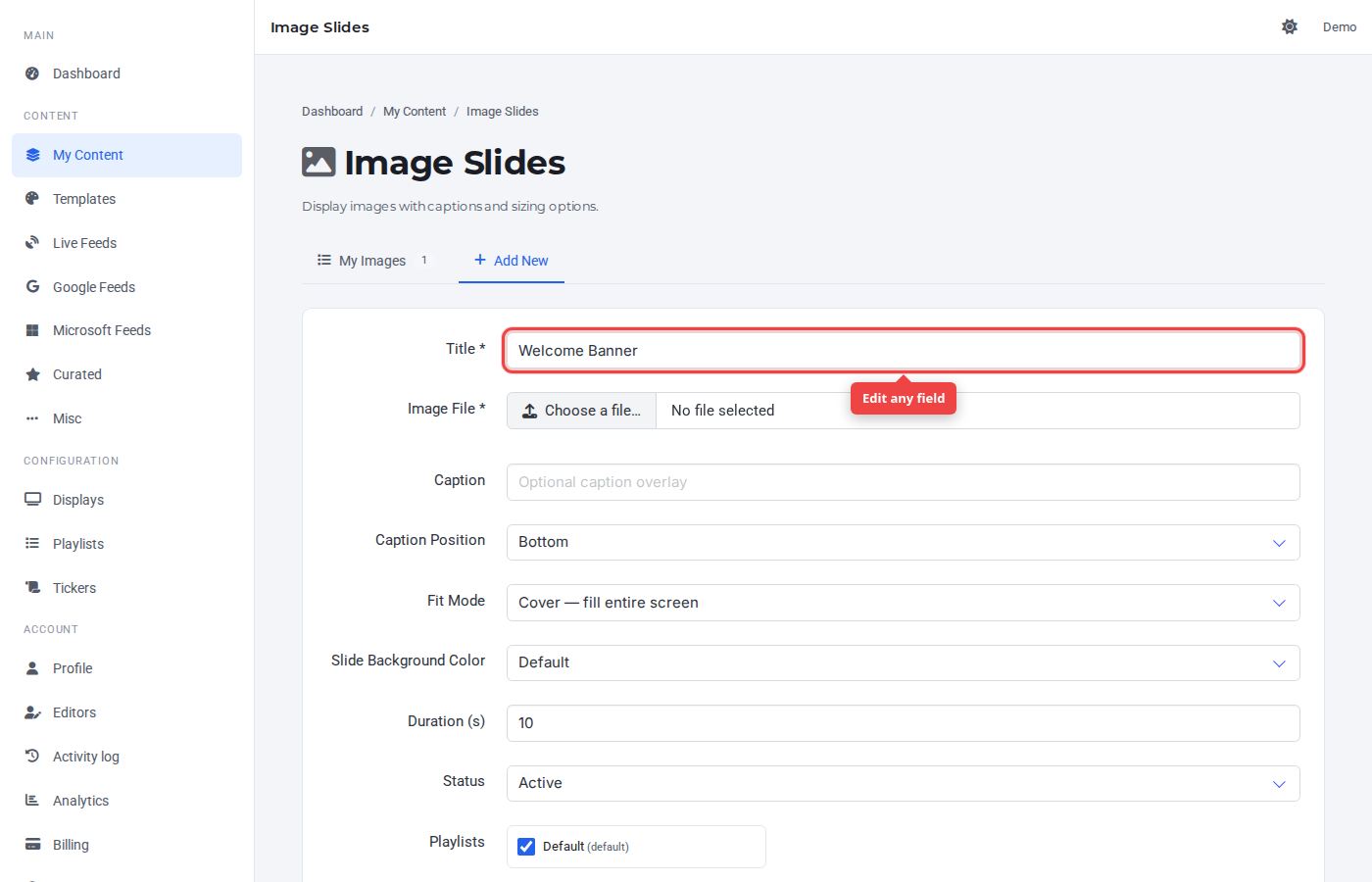Click the Google Feeds G icon
This screenshot has height=882, width=1372.
click(32, 287)
